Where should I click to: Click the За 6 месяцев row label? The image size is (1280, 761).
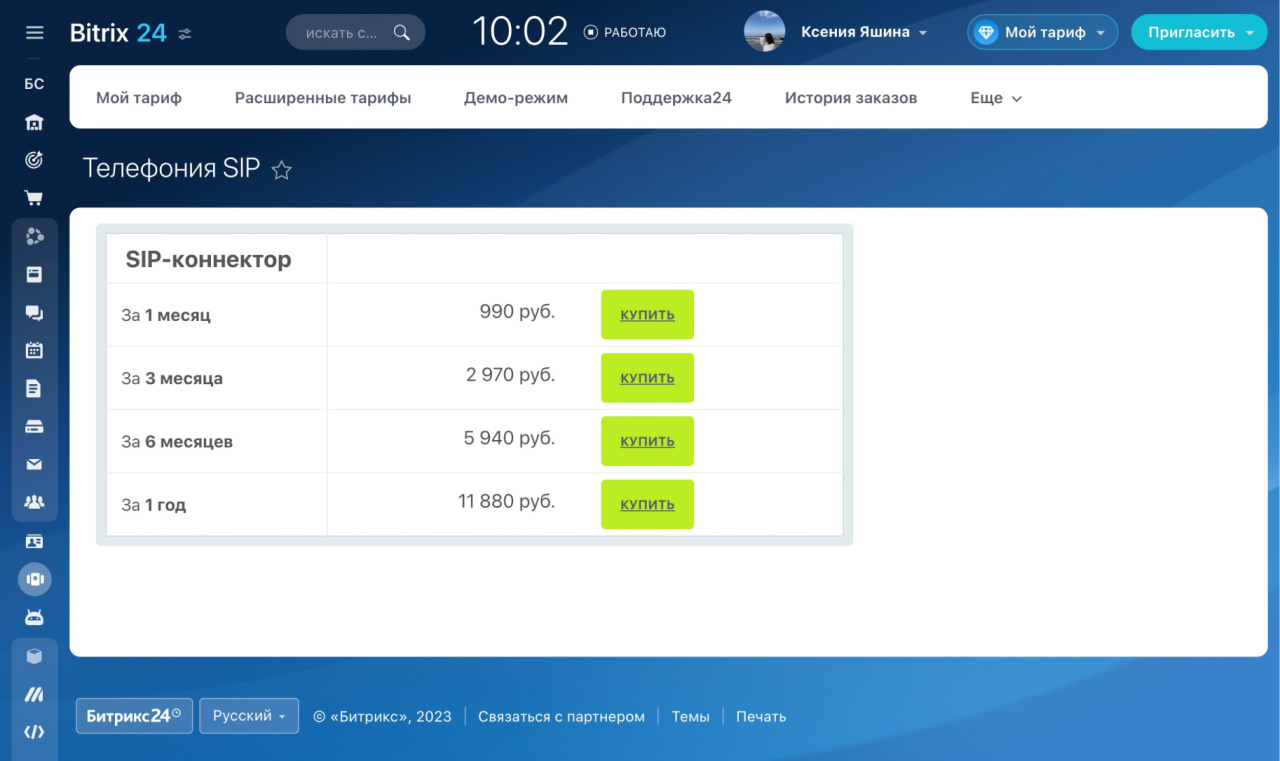pos(177,442)
